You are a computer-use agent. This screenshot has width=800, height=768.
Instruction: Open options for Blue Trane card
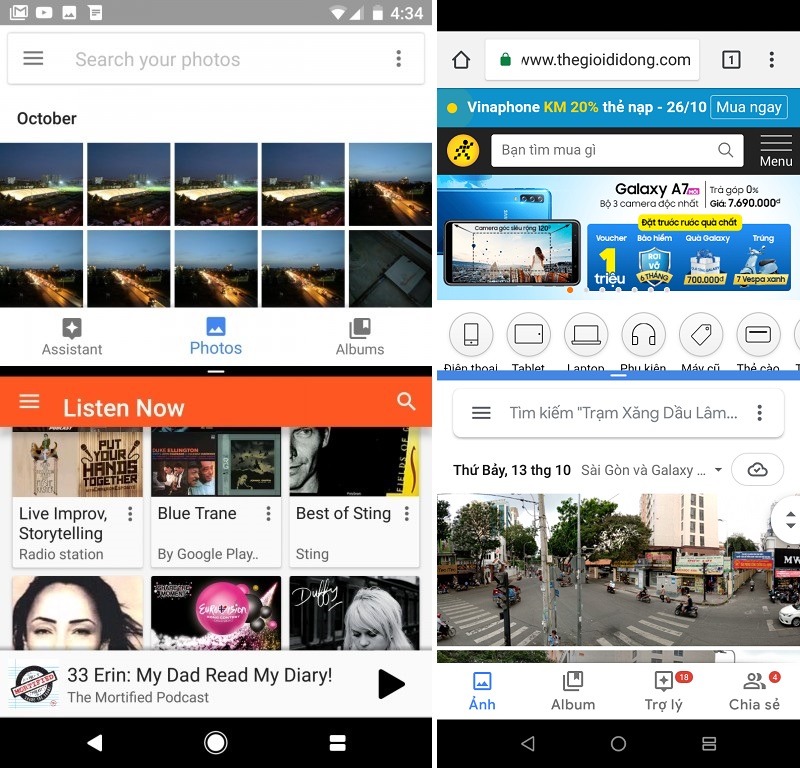click(268, 514)
